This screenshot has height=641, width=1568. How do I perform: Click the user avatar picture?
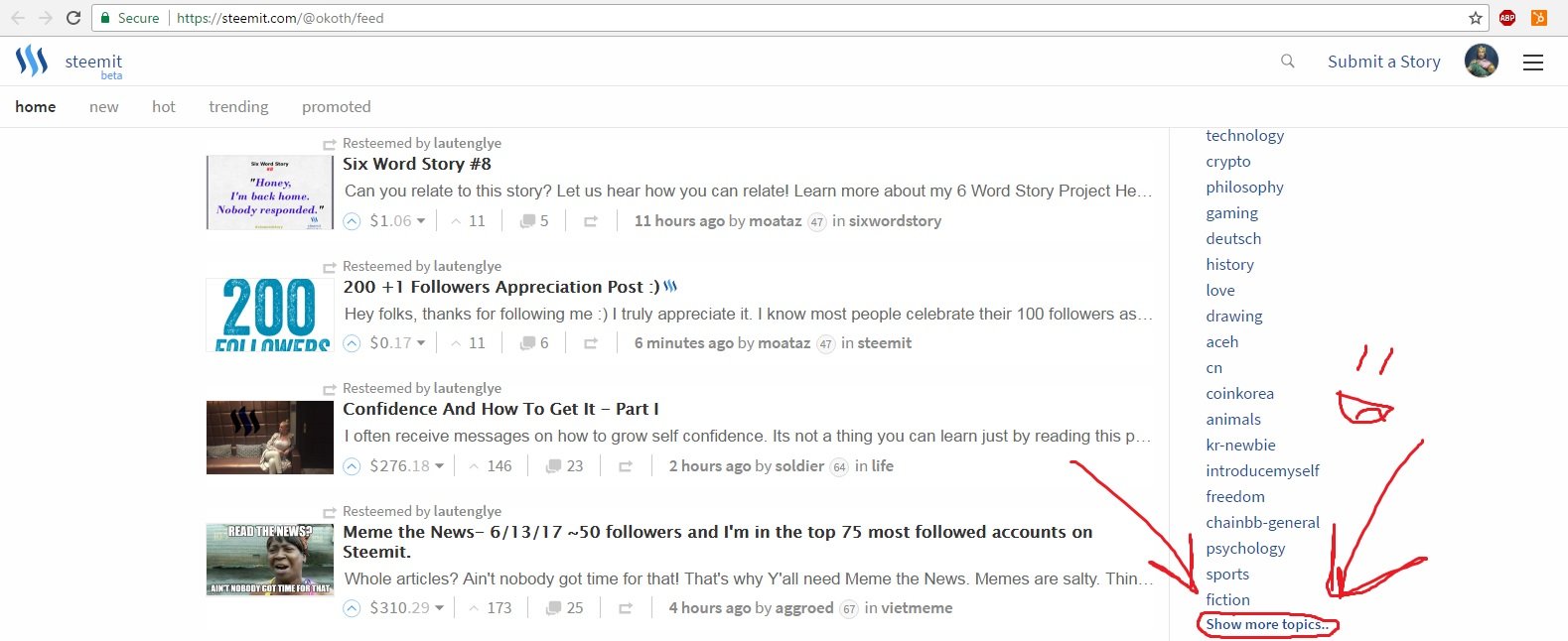coord(1482,62)
